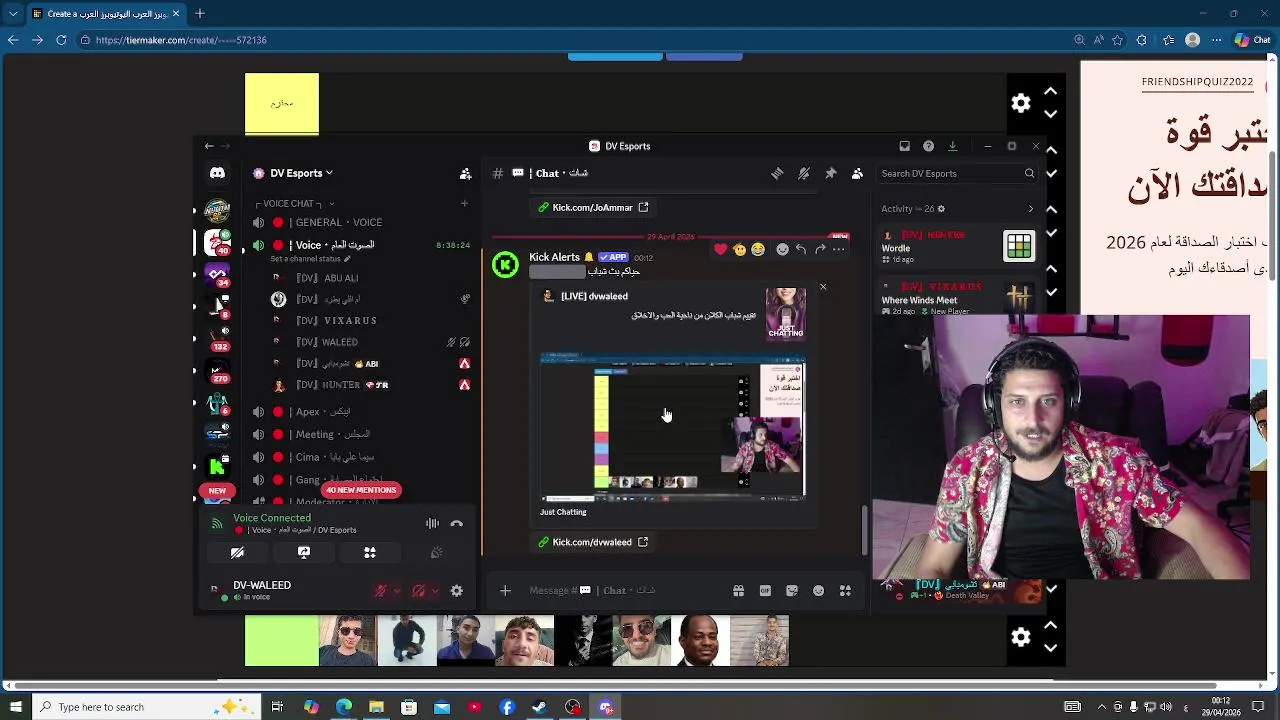
Task: Click the Windows Start button
Action: click(17, 707)
